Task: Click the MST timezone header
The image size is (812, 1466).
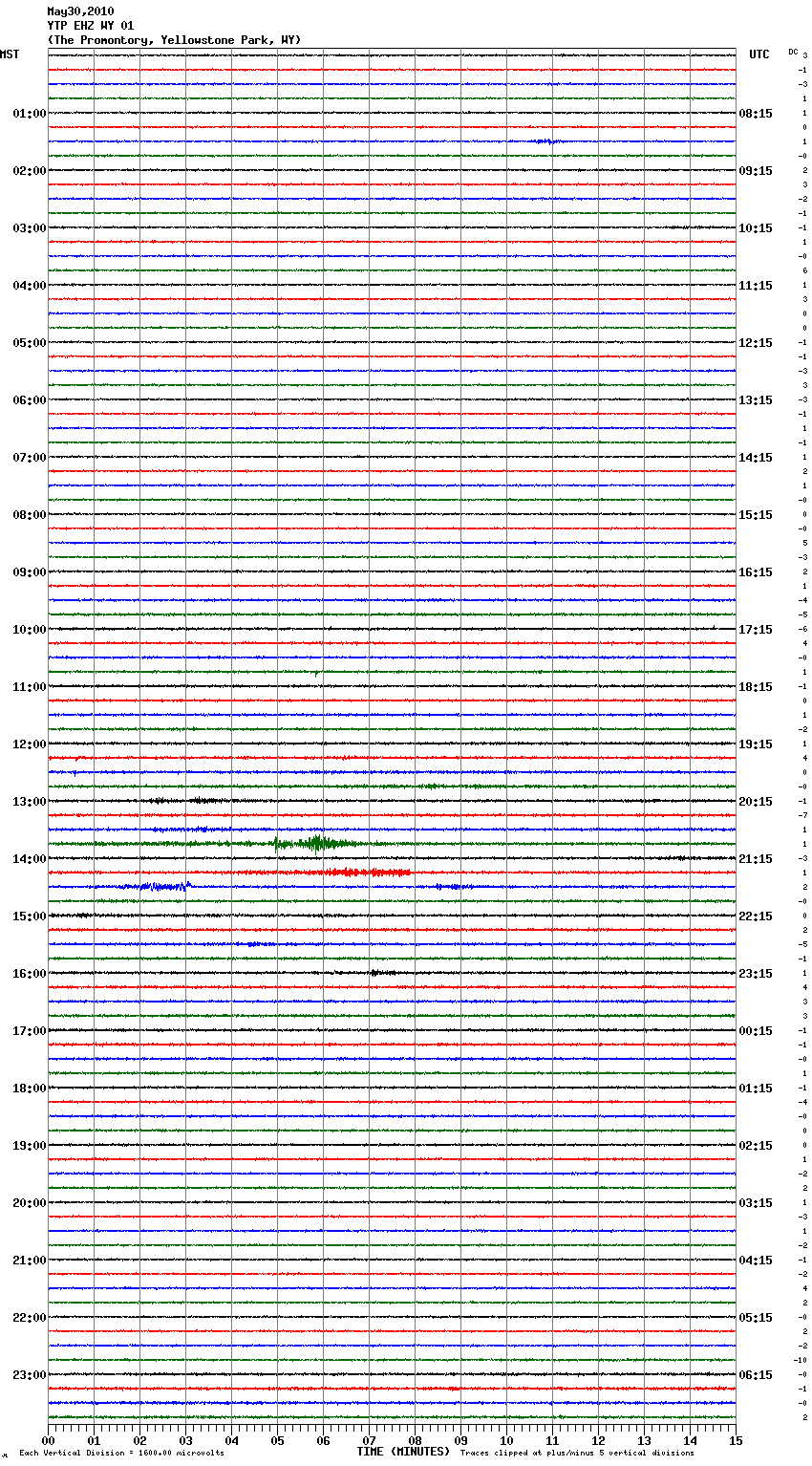Action: click(x=10, y=54)
